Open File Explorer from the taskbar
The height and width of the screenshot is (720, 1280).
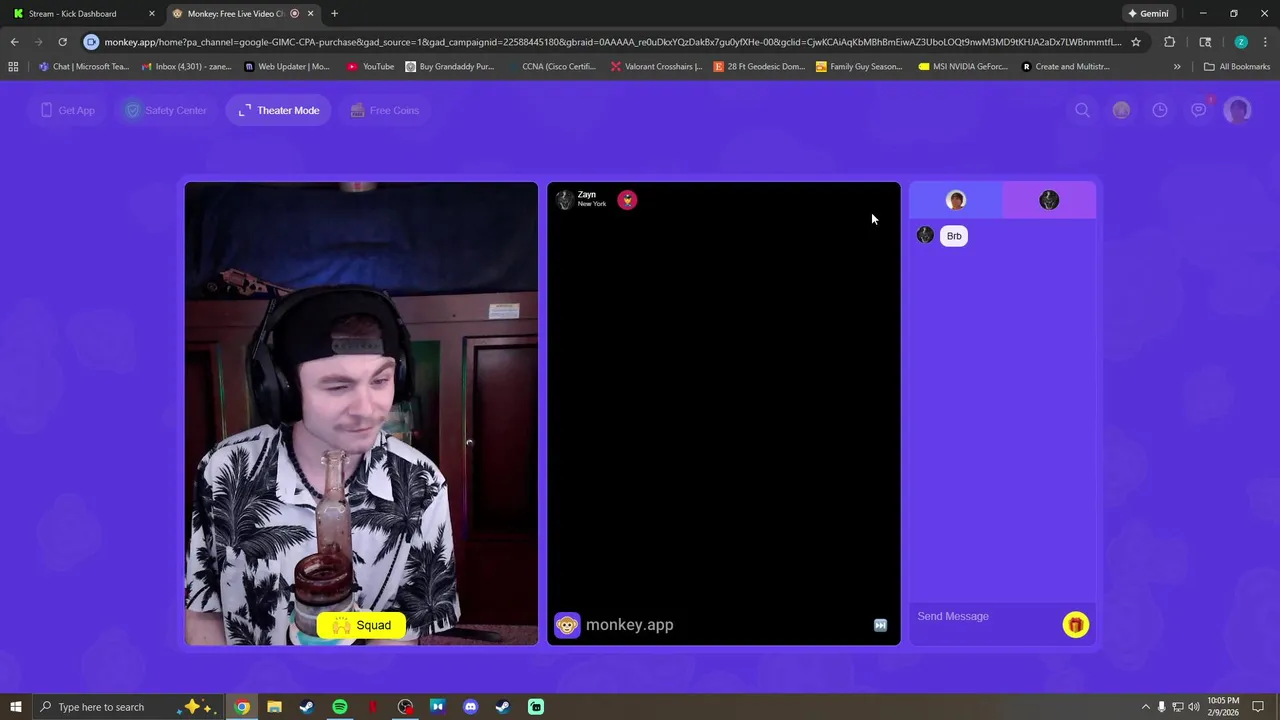tap(274, 707)
